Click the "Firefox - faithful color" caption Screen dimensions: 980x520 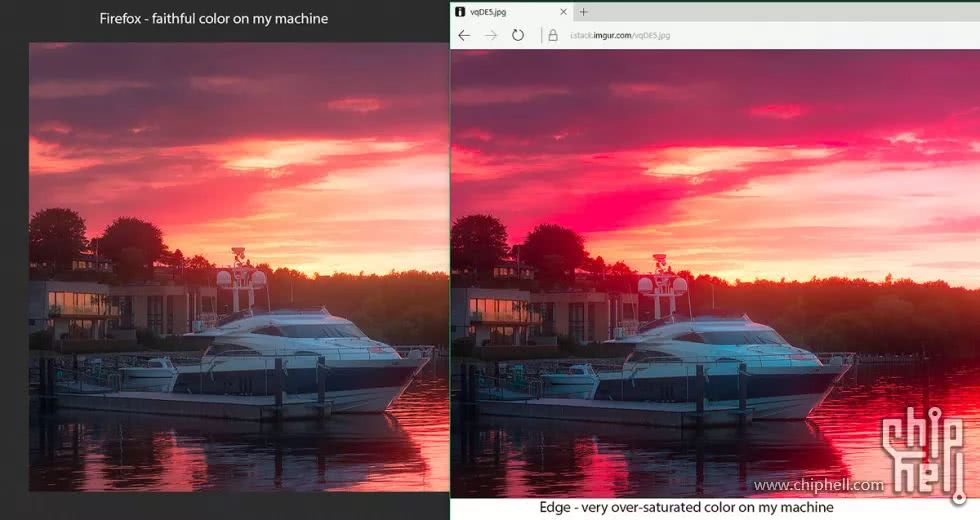point(213,19)
